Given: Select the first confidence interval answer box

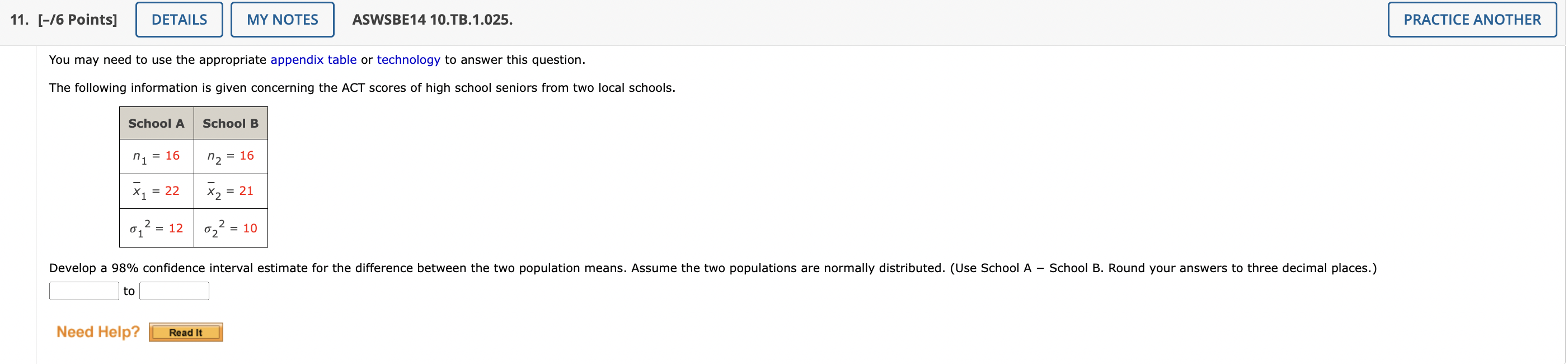Looking at the screenshot, I should click(83, 291).
